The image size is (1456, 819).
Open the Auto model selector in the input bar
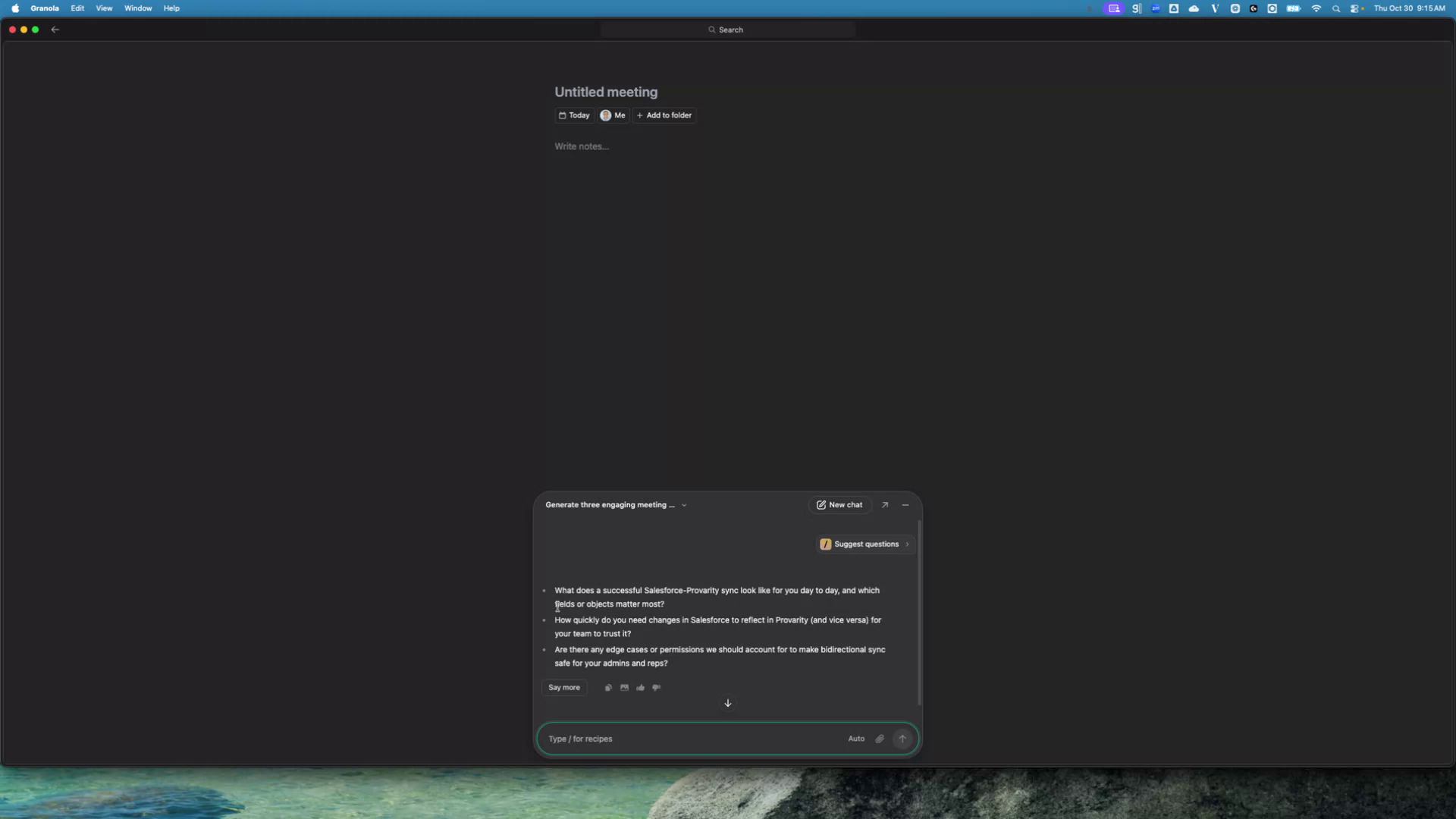856,739
